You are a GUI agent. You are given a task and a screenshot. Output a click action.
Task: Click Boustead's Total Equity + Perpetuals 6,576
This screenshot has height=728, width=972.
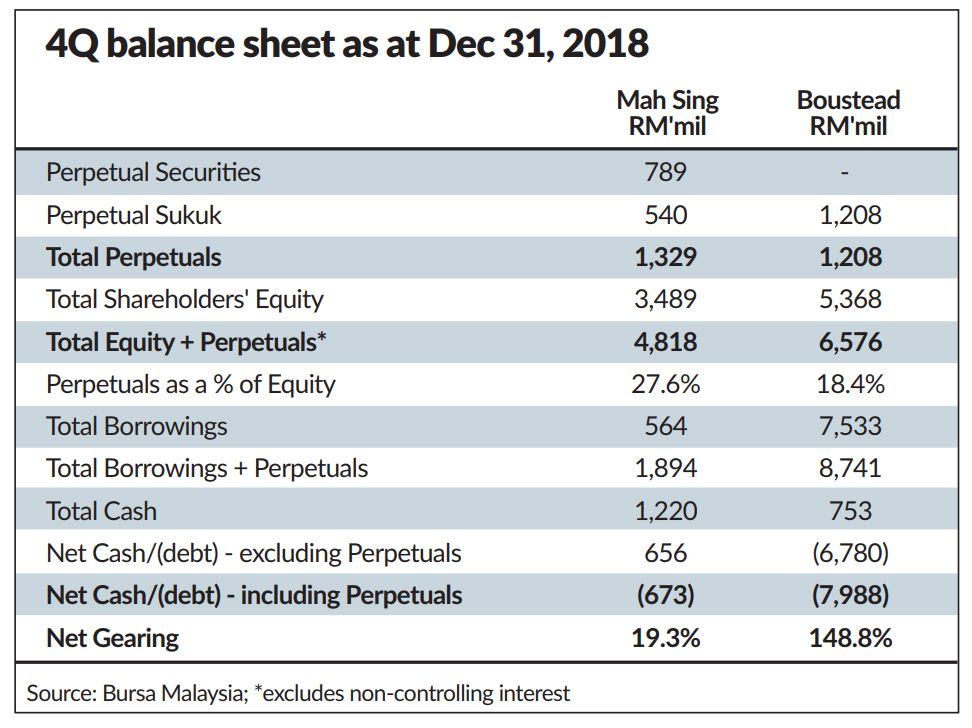tap(850, 342)
